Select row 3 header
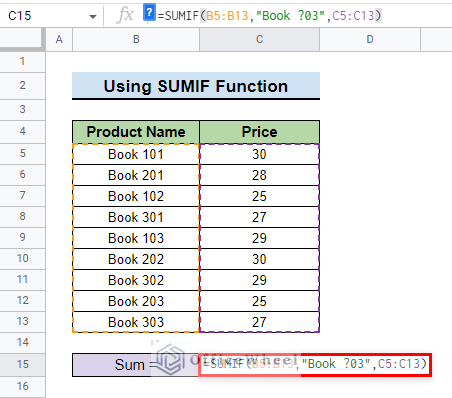452x398 pixels. tap(22, 109)
